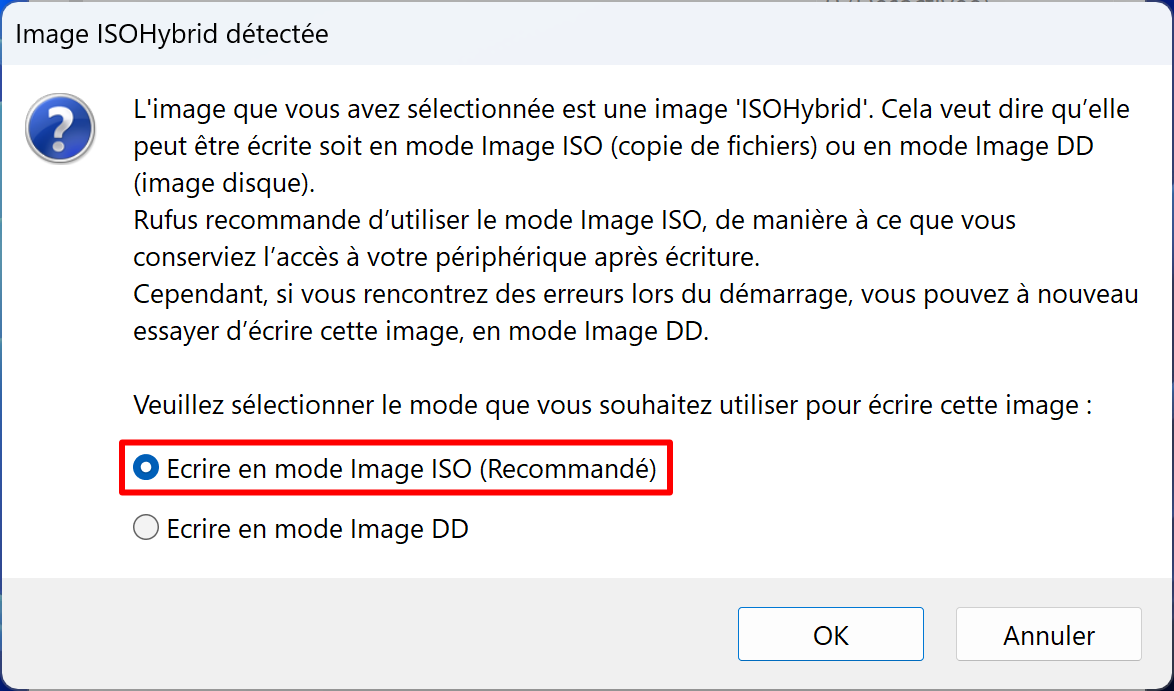Click 'peut être écrite soit en mode' line

(x=613, y=146)
